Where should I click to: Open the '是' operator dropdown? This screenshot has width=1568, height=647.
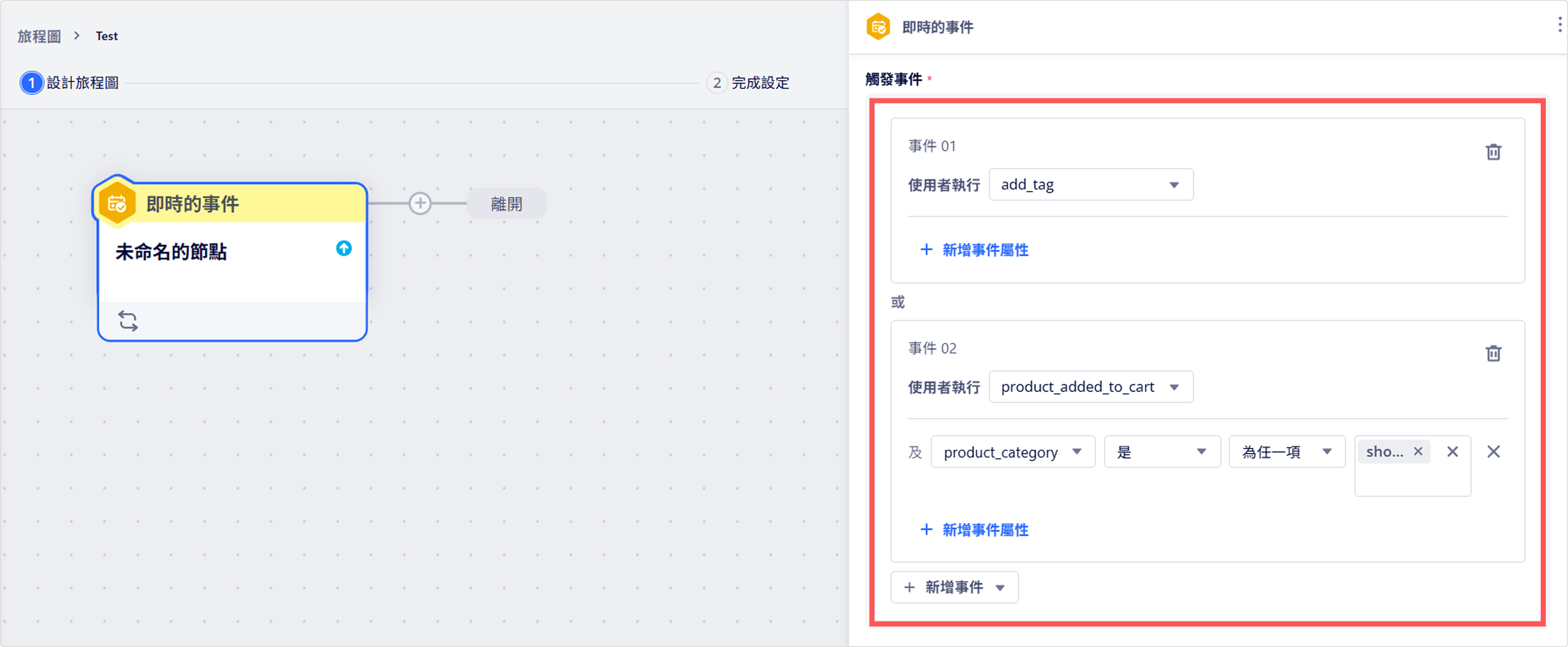1162,452
